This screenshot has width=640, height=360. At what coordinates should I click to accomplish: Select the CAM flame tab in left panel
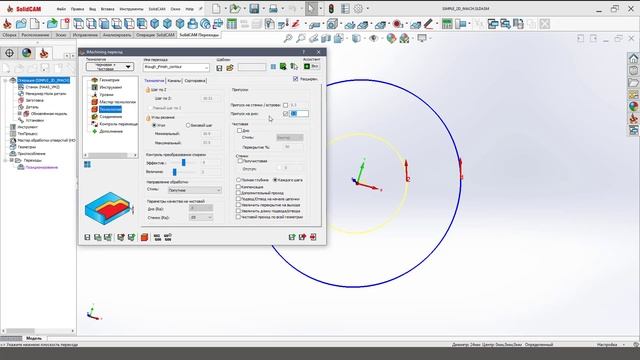tap(44, 53)
